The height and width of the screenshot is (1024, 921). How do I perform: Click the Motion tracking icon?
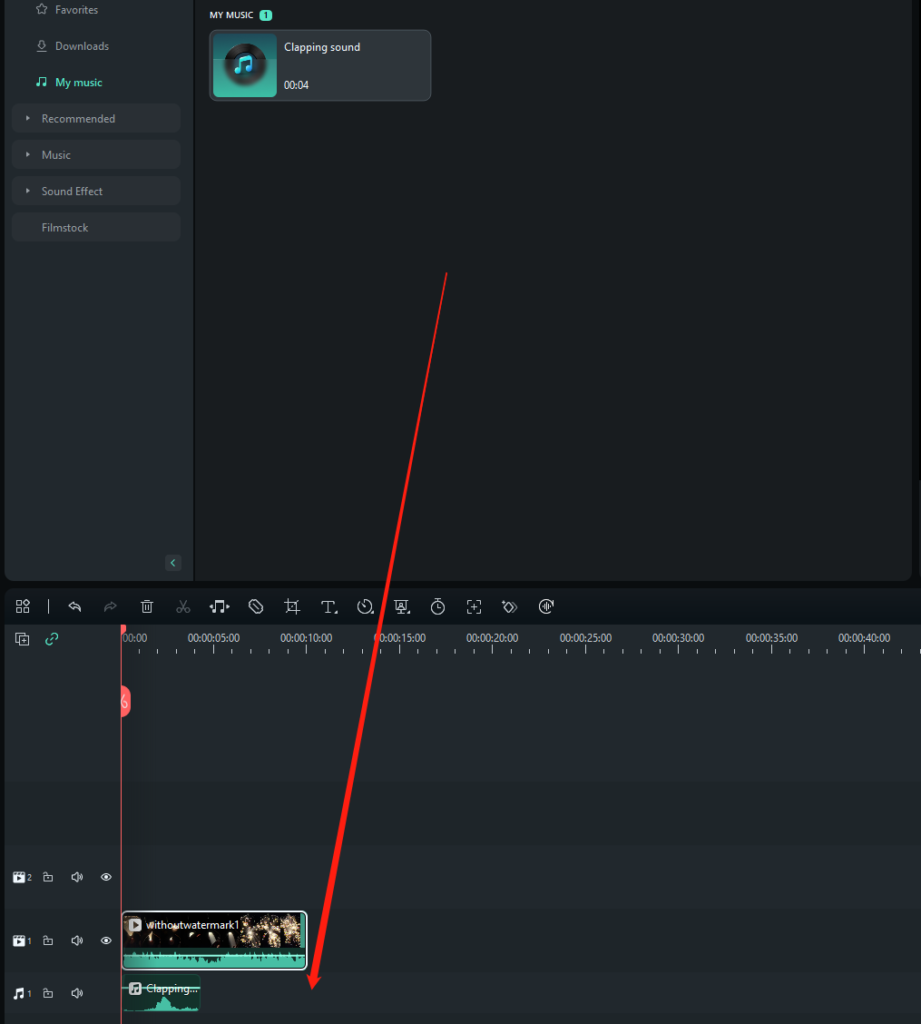coord(473,606)
